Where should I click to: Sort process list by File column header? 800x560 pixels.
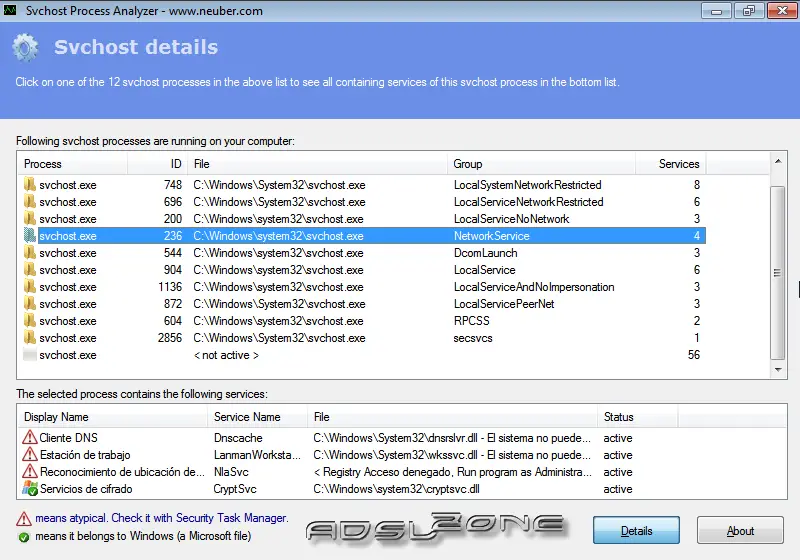(x=317, y=164)
